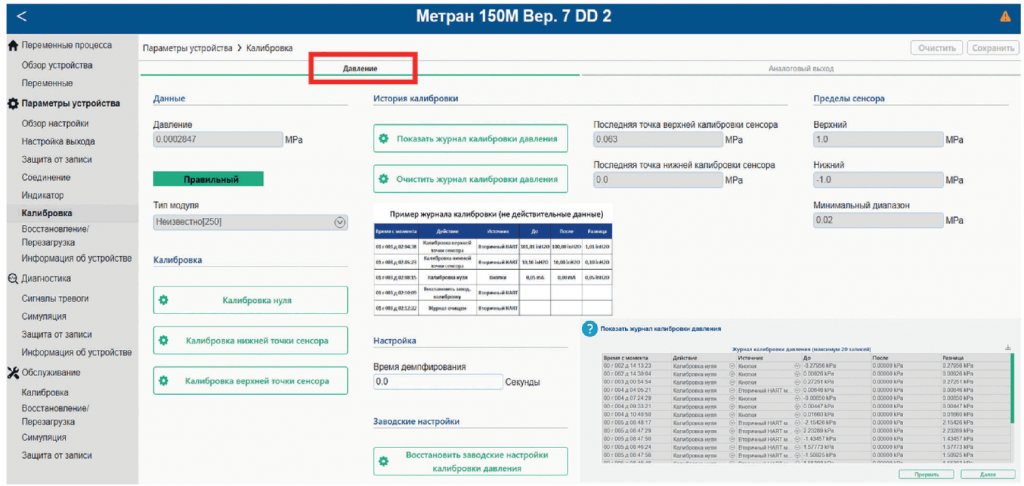Click the Верхний sensor limit field
This screenshot has height=486, width=1024.
pyautogui.click(x=878, y=139)
